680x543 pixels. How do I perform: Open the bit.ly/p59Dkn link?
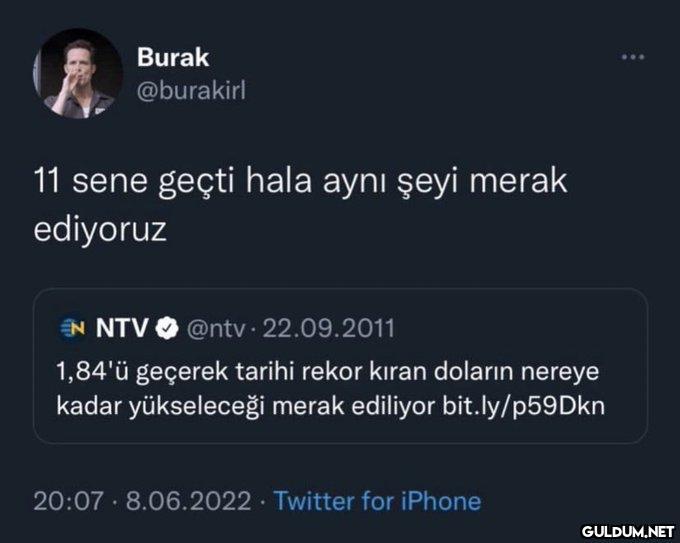(523, 406)
